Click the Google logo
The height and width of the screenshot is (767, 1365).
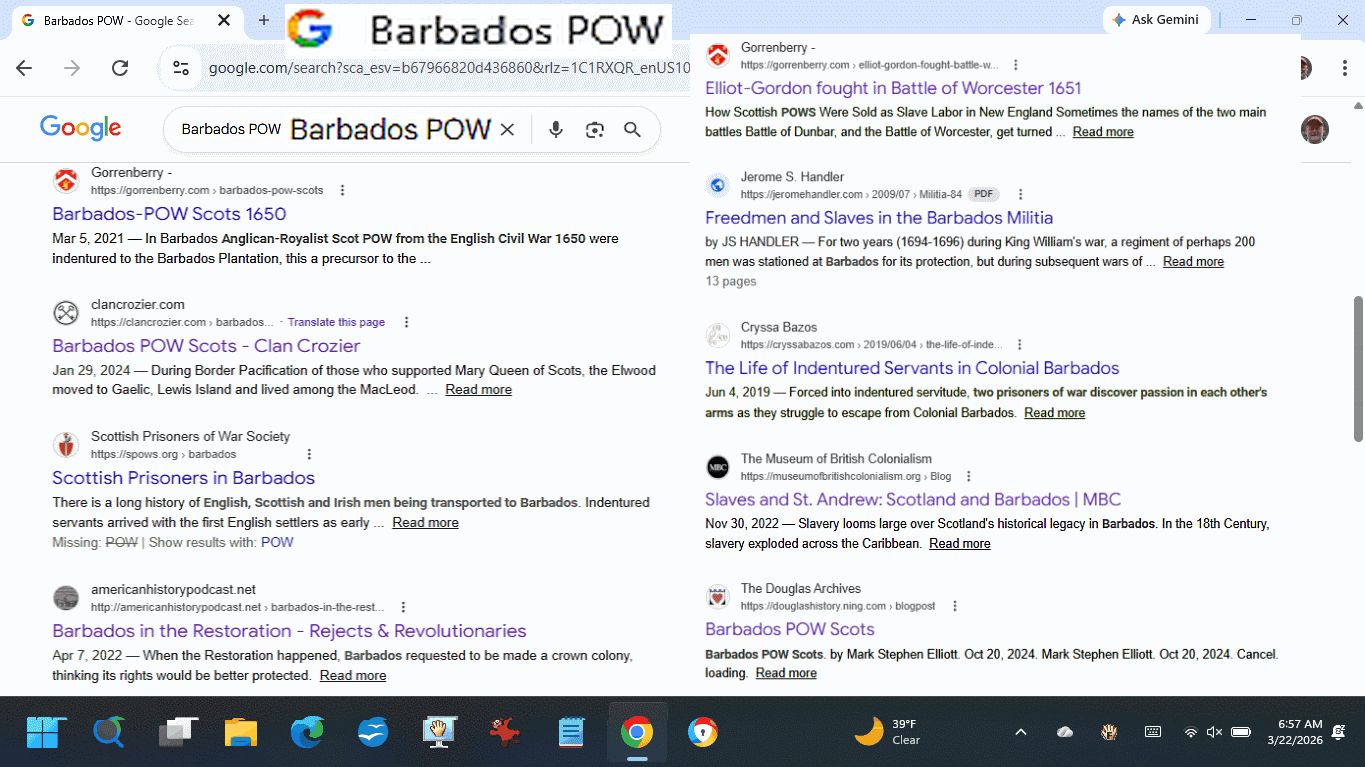(x=80, y=128)
